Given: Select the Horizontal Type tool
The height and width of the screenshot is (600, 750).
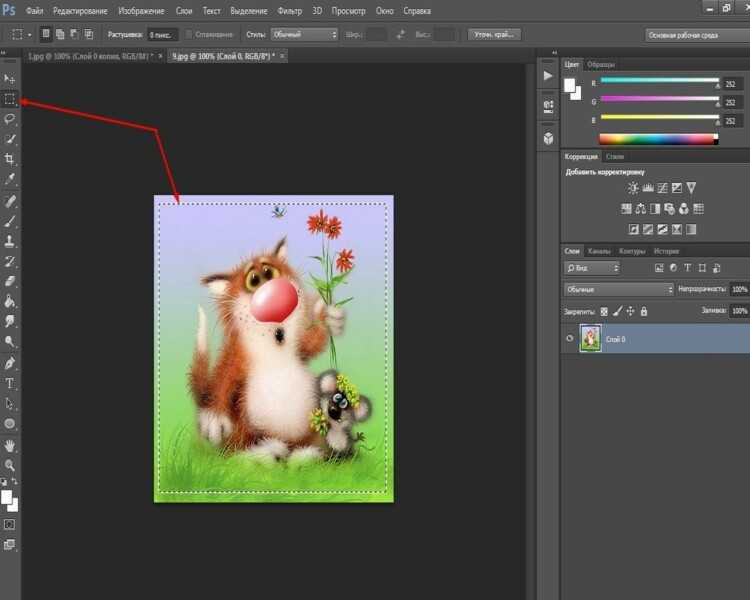Looking at the screenshot, I should [10, 384].
